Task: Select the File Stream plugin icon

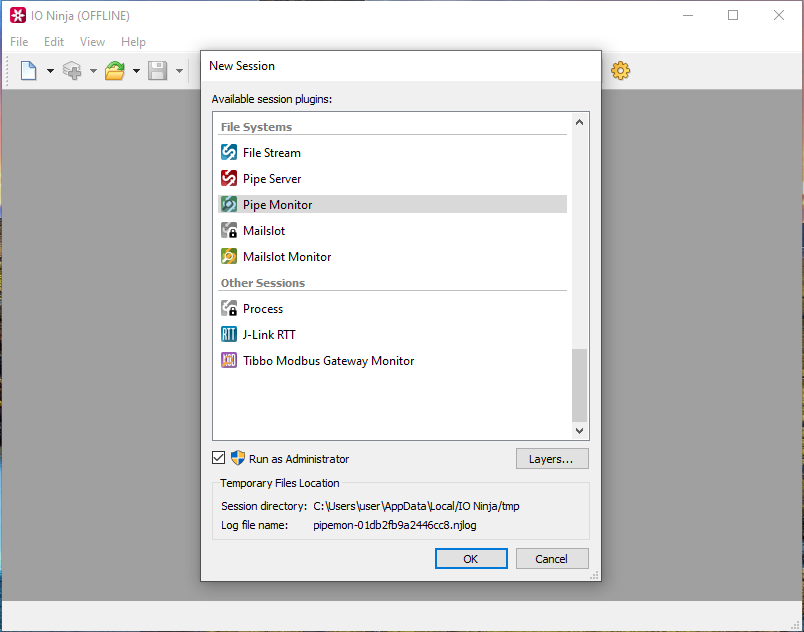Action: click(229, 153)
